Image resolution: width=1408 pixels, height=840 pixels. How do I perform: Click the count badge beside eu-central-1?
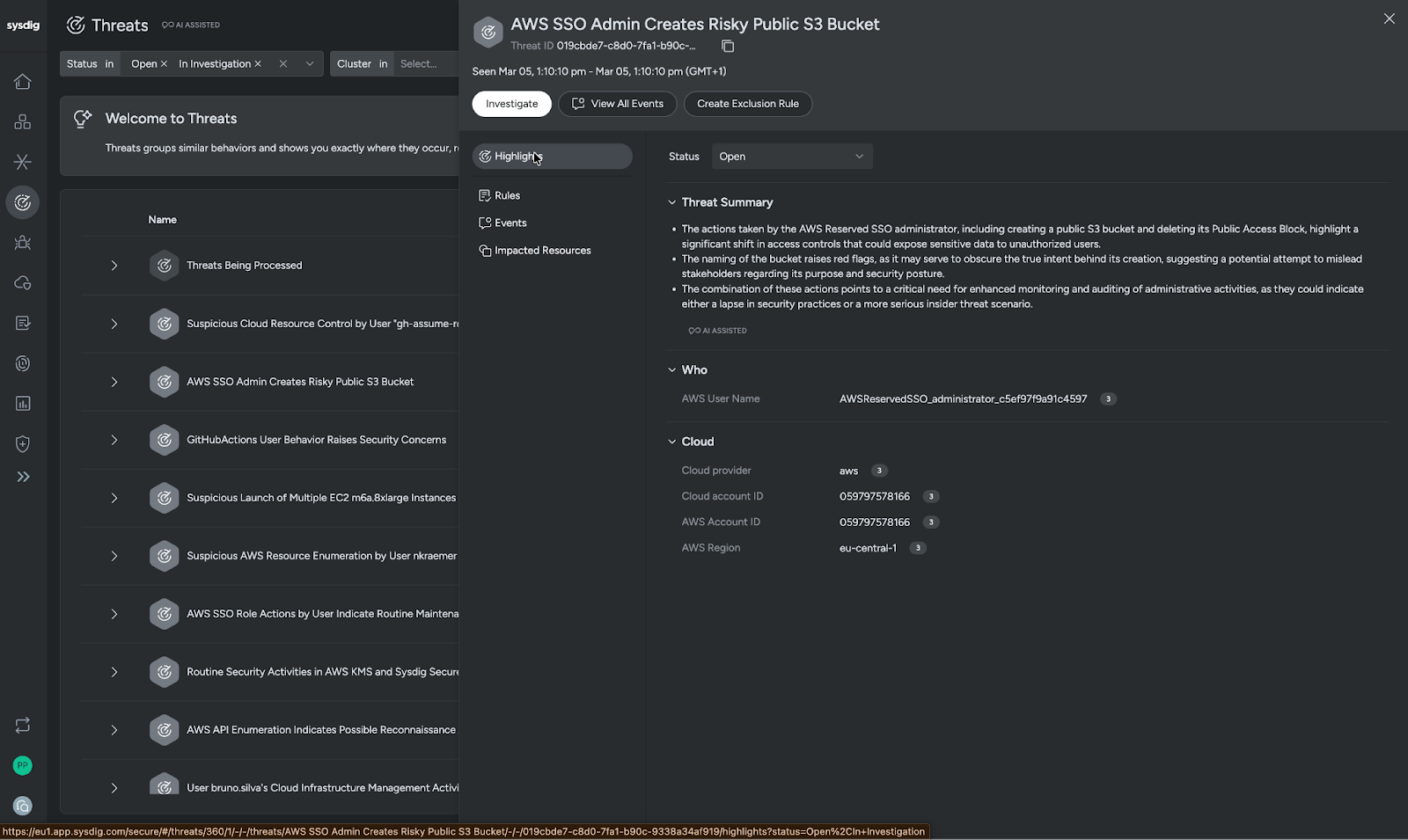click(x=918, y=548)
